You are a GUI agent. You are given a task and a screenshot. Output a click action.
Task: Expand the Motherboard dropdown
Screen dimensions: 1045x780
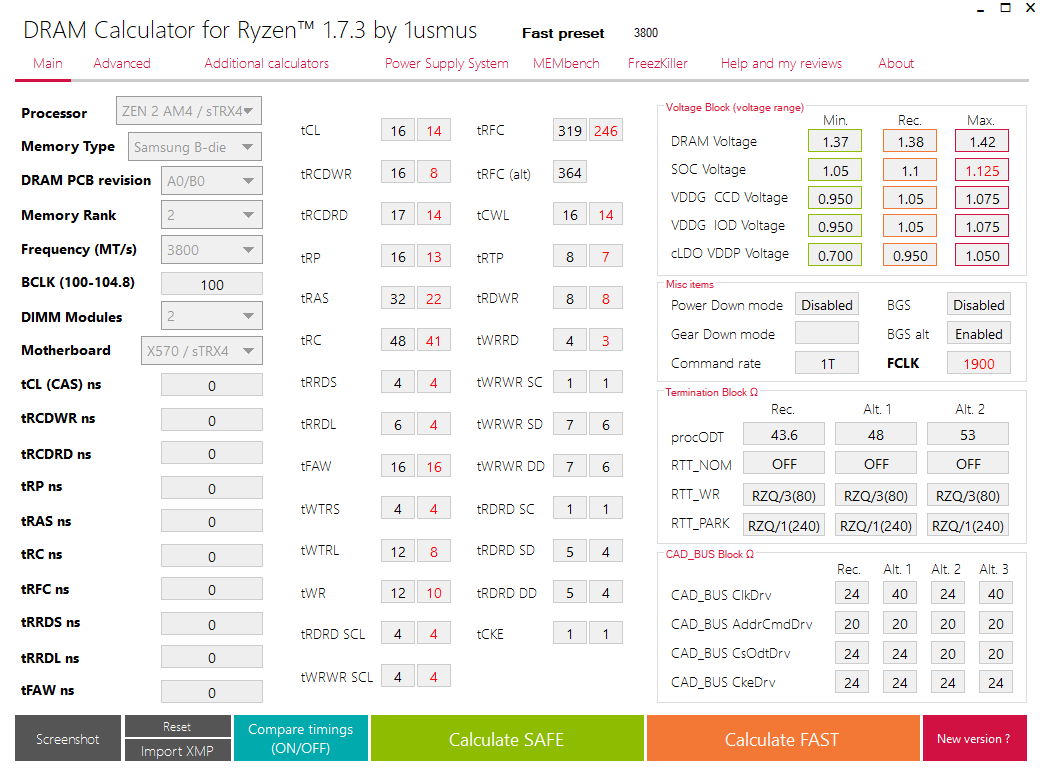[201, 351]
